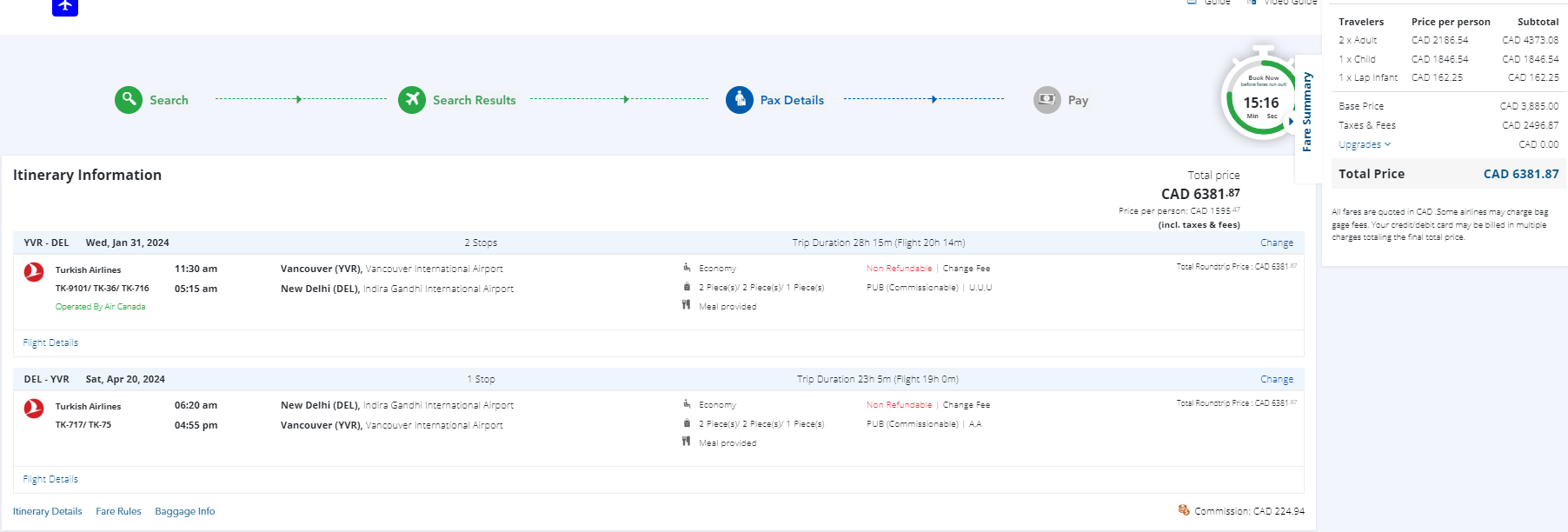This screenshot has width=1568, height=532.
Task: Click the blue airplane logo at top left
Action: click(x=65, y=7)
